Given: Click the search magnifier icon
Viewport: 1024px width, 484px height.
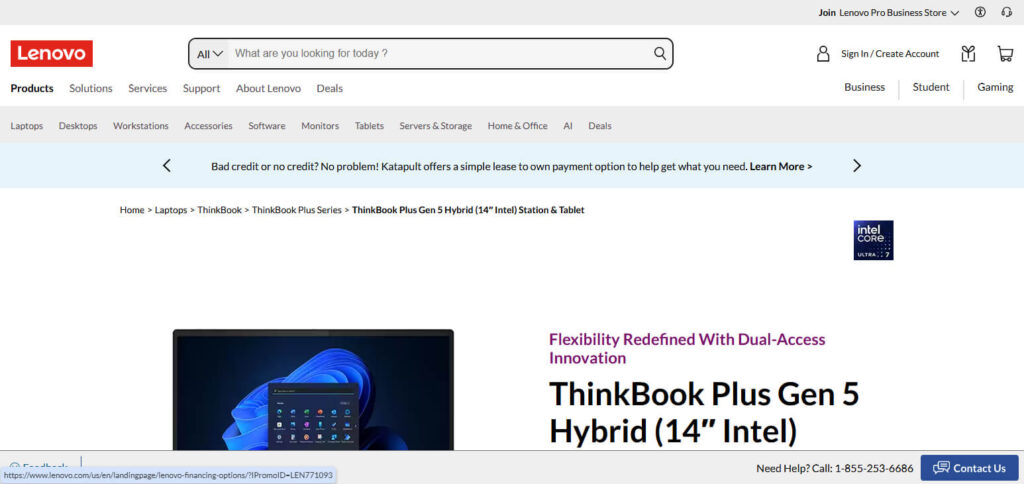Looking at the screenshot, I should tap(660, 54).
